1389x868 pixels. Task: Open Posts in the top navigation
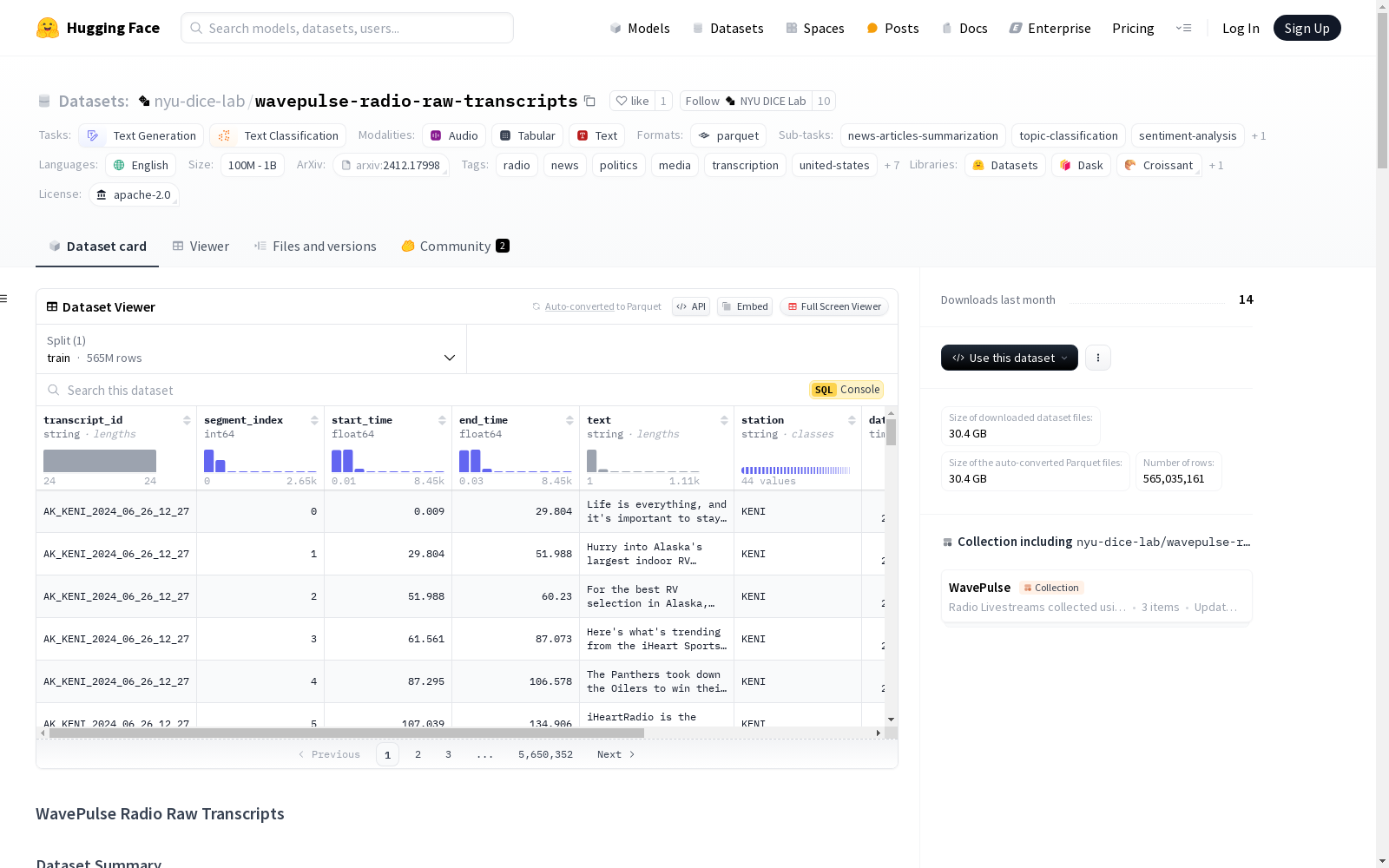[x=892, y=28]
